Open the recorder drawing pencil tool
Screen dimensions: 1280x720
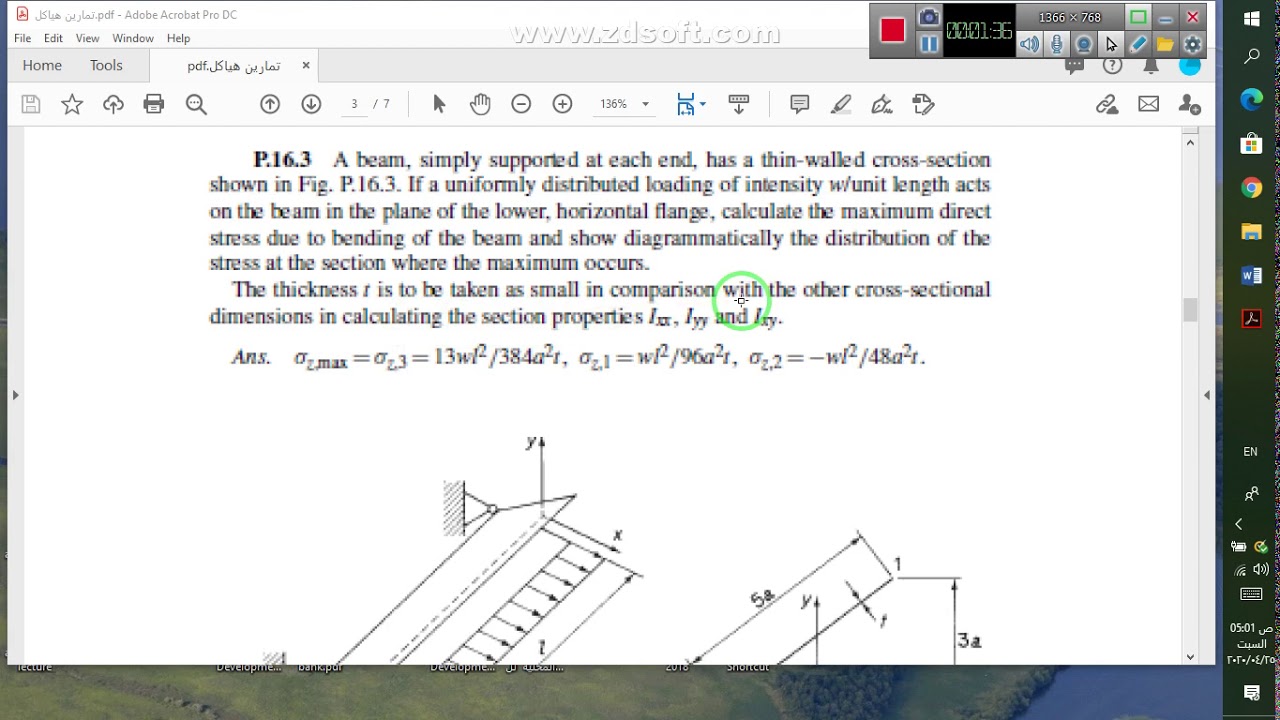(x=1138, y=44)
